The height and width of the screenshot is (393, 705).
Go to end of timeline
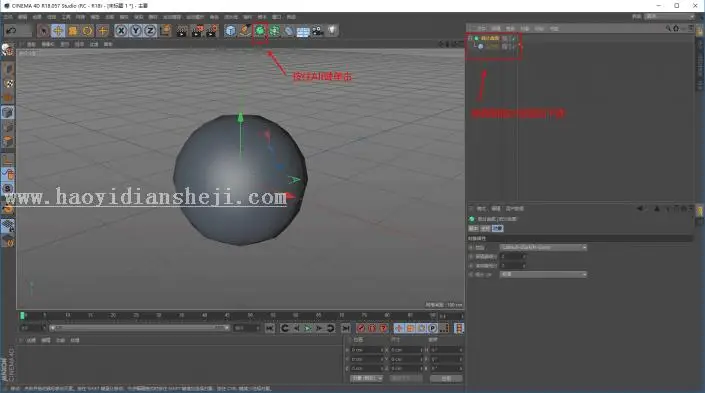click(x=345, y=328)
